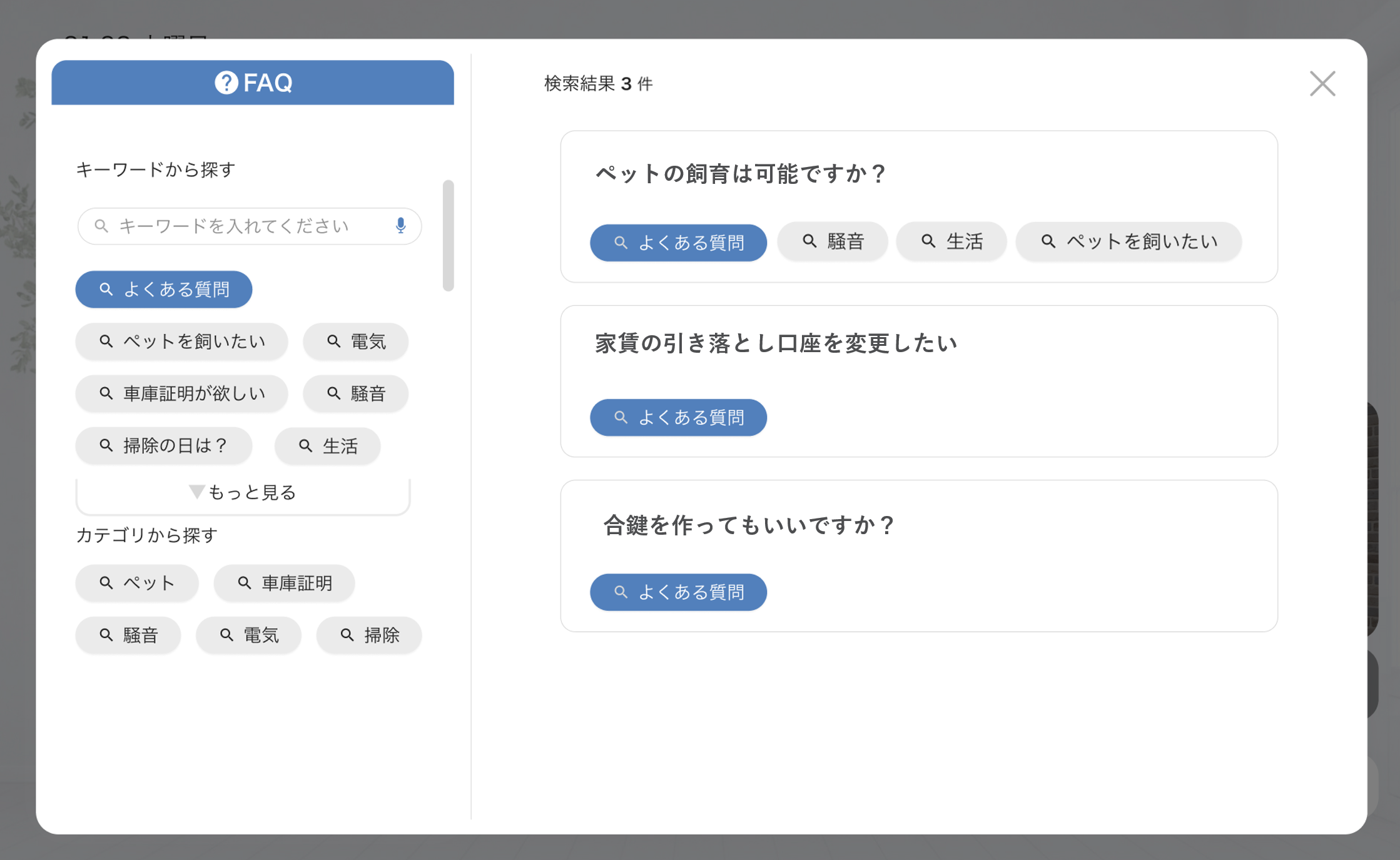Click the 電気 keyword chip under keyword search
The width and height of the screenshot is (1400, 860).
(x=355, y=341)
